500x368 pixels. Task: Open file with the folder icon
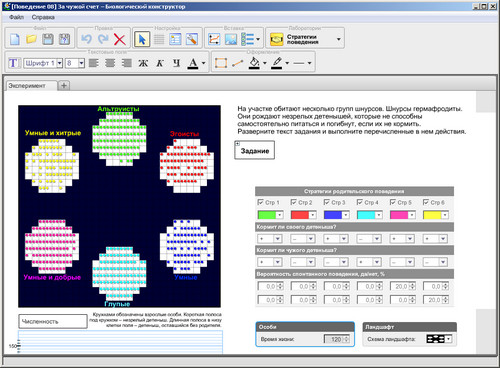click(31, 39)
